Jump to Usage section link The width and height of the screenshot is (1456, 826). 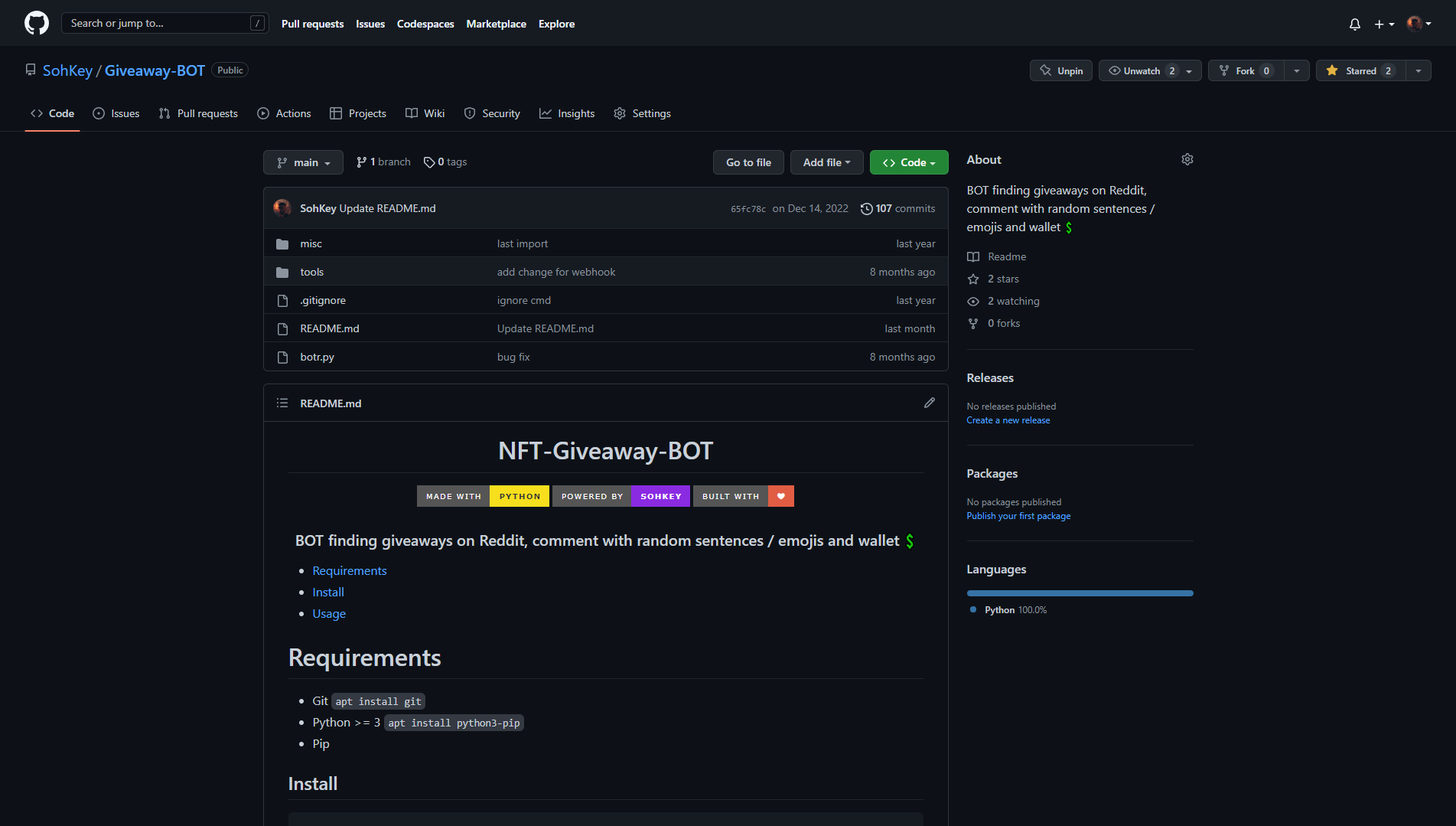point(329,613)
